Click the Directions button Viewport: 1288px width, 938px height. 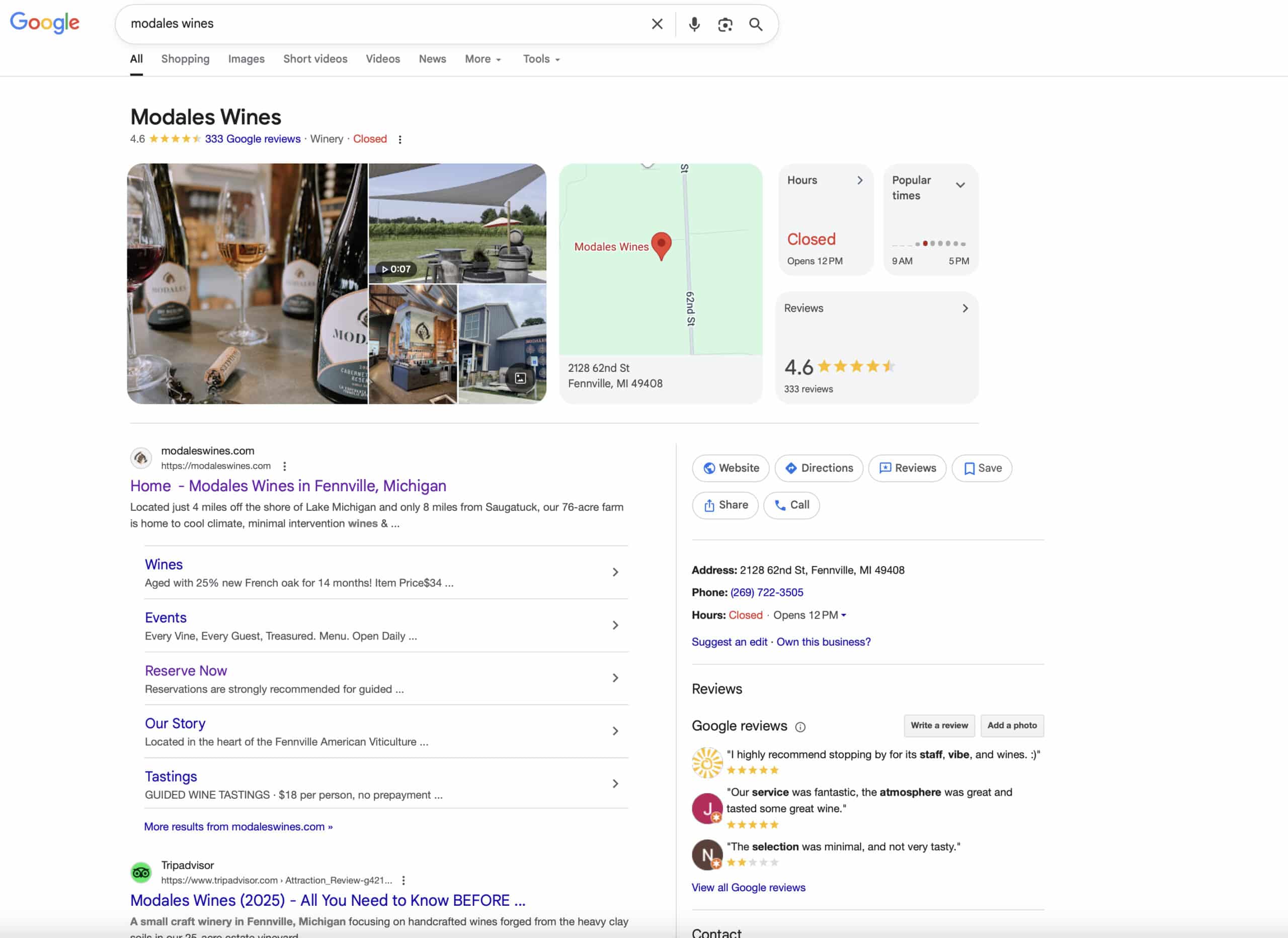tap(819, 467)
